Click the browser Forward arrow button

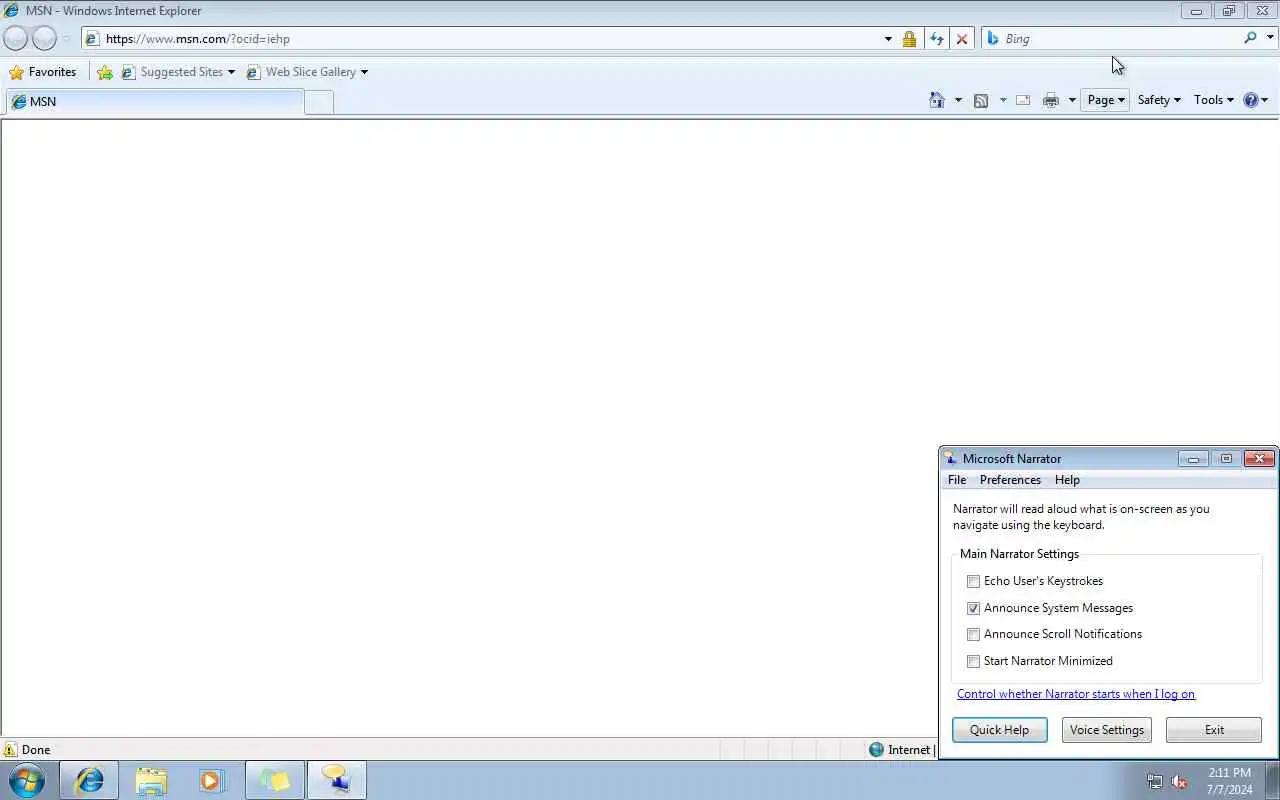(44, 39)
